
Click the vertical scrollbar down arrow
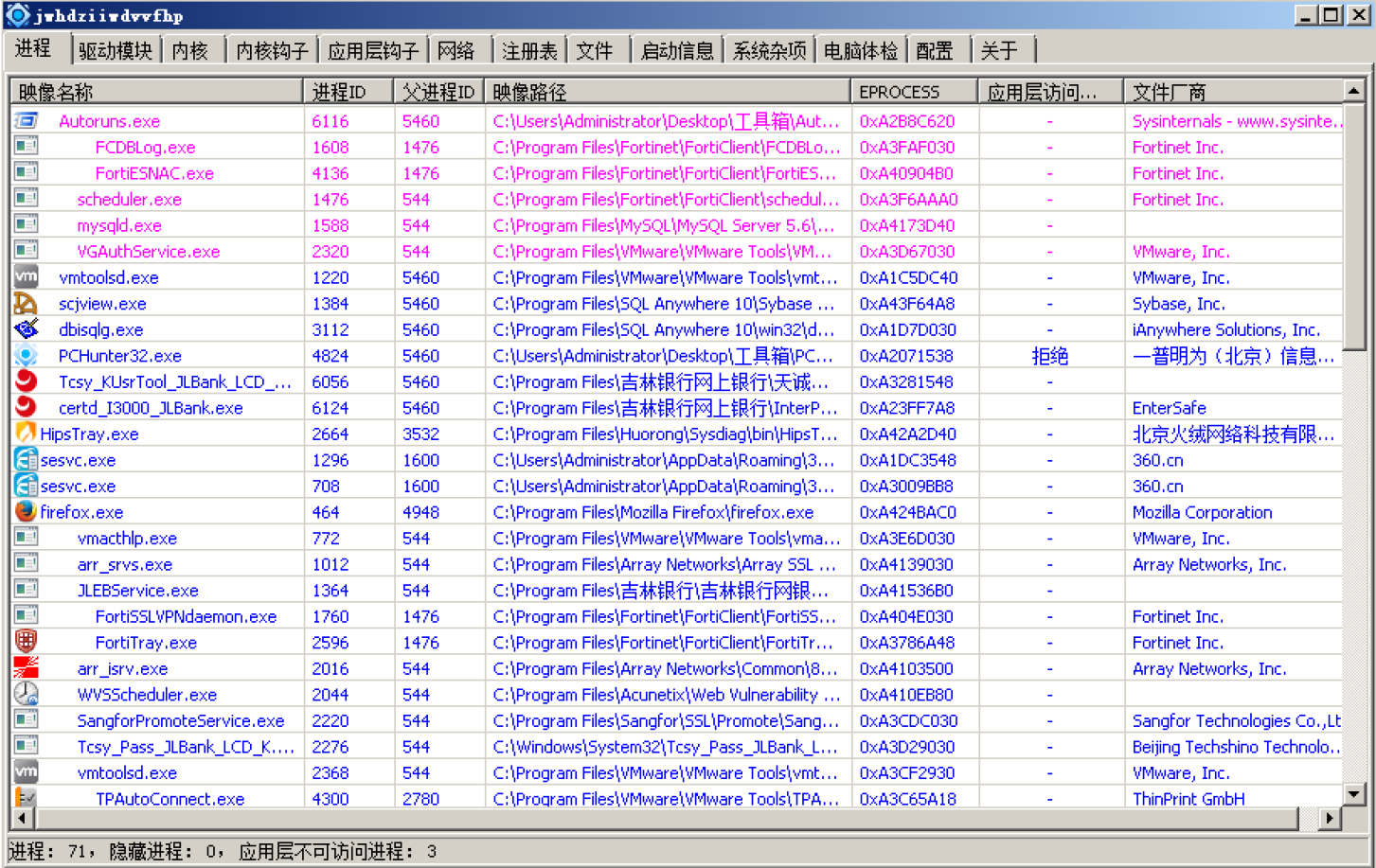click(x=1354, y=795)
